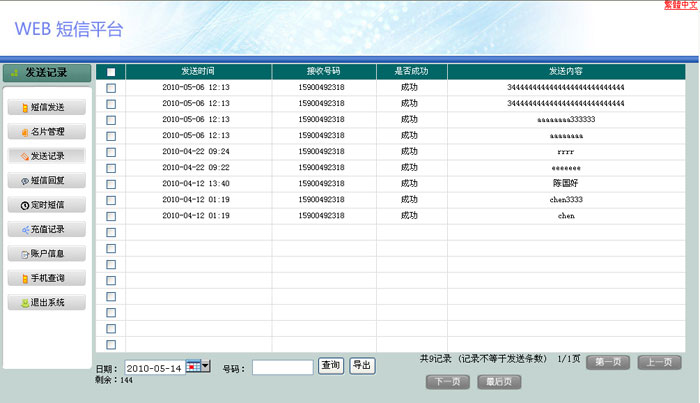Select 发送记录 in the sidebar menu
This screenshot has width=700, height=403.
pyautogui.click(x=46, y=156)
